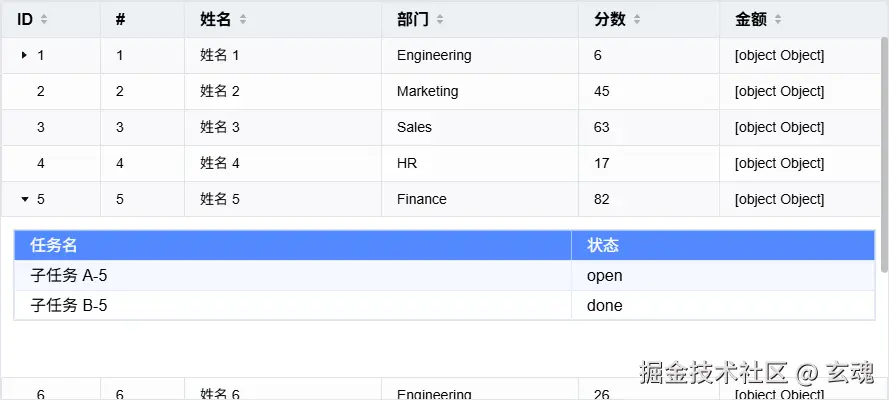Screen dimensions: 889x401
Task: Select the Sales cell in row 3
Action: coord(414,127)
